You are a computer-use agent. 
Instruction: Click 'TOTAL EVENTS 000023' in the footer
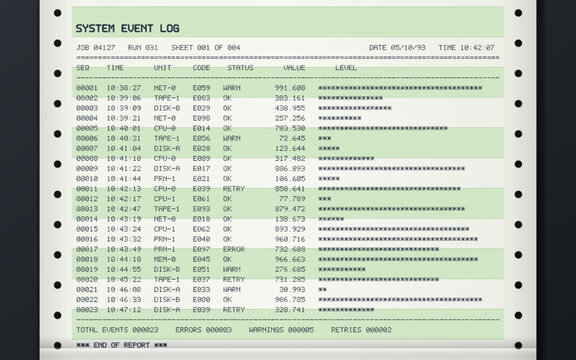(117, 330)
